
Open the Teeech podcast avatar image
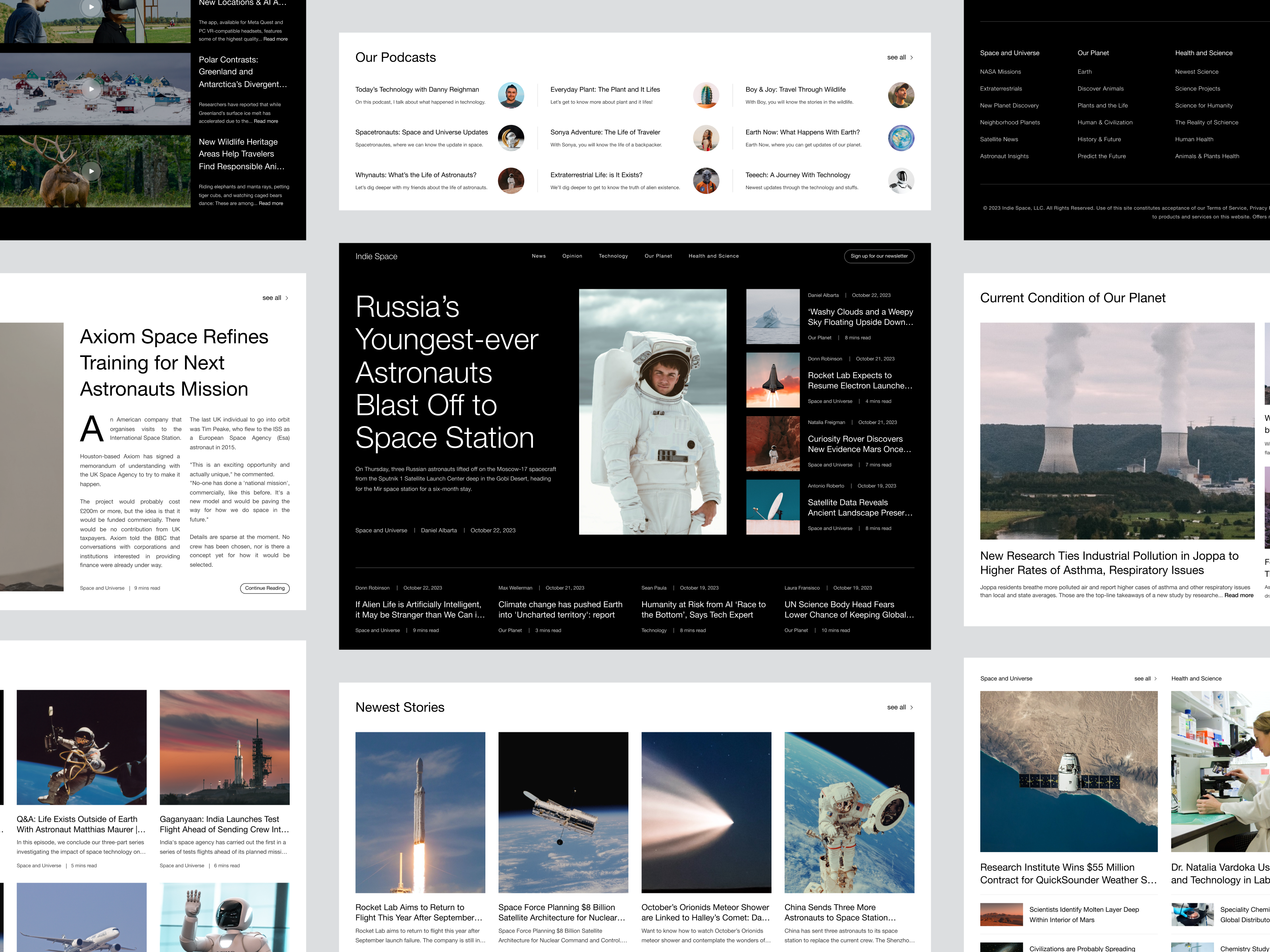pyautogui.click(x=901, y=181)
